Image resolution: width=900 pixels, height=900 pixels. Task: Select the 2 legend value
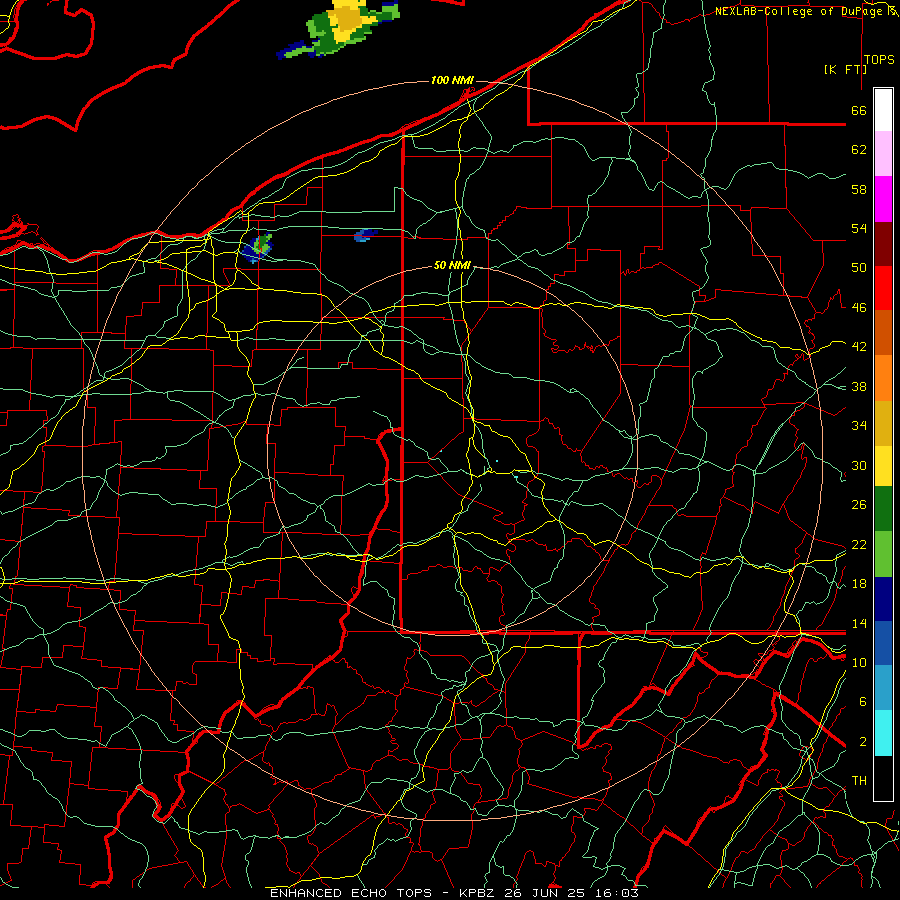(863, 742)
